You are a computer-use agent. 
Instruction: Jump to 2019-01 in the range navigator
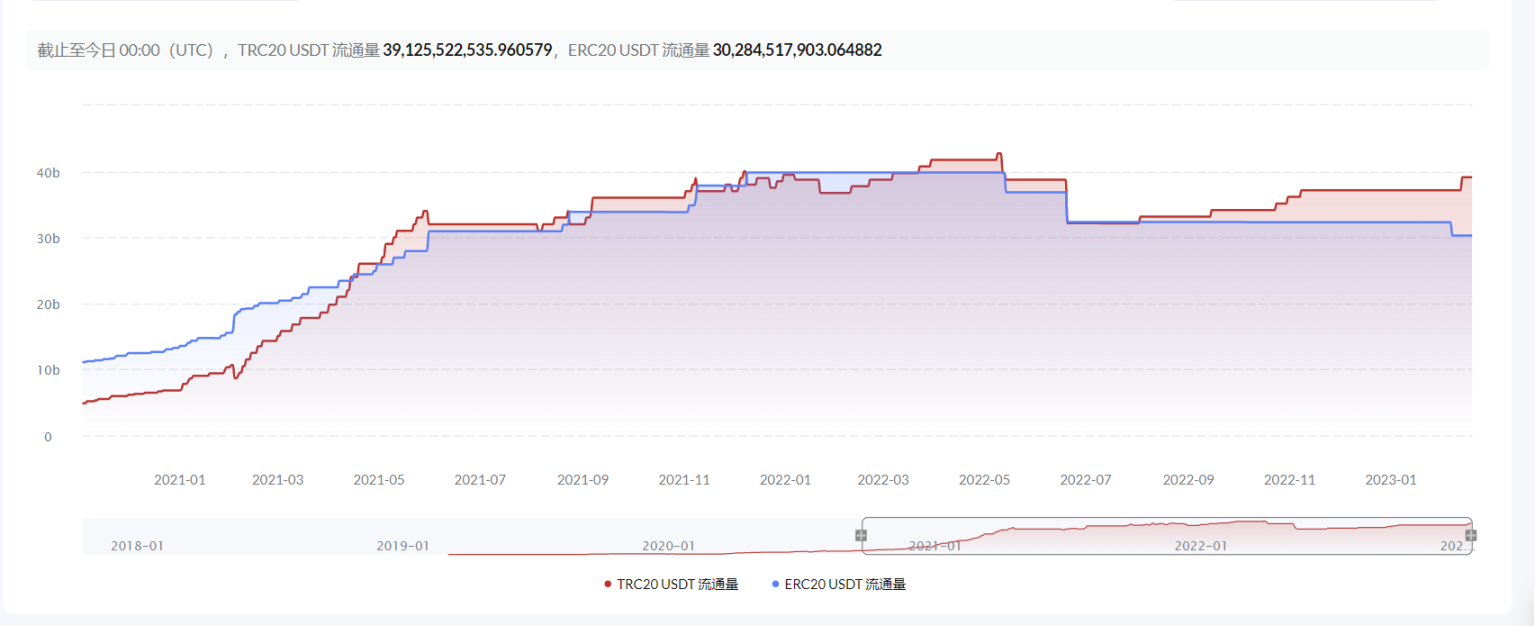(403, 546)
